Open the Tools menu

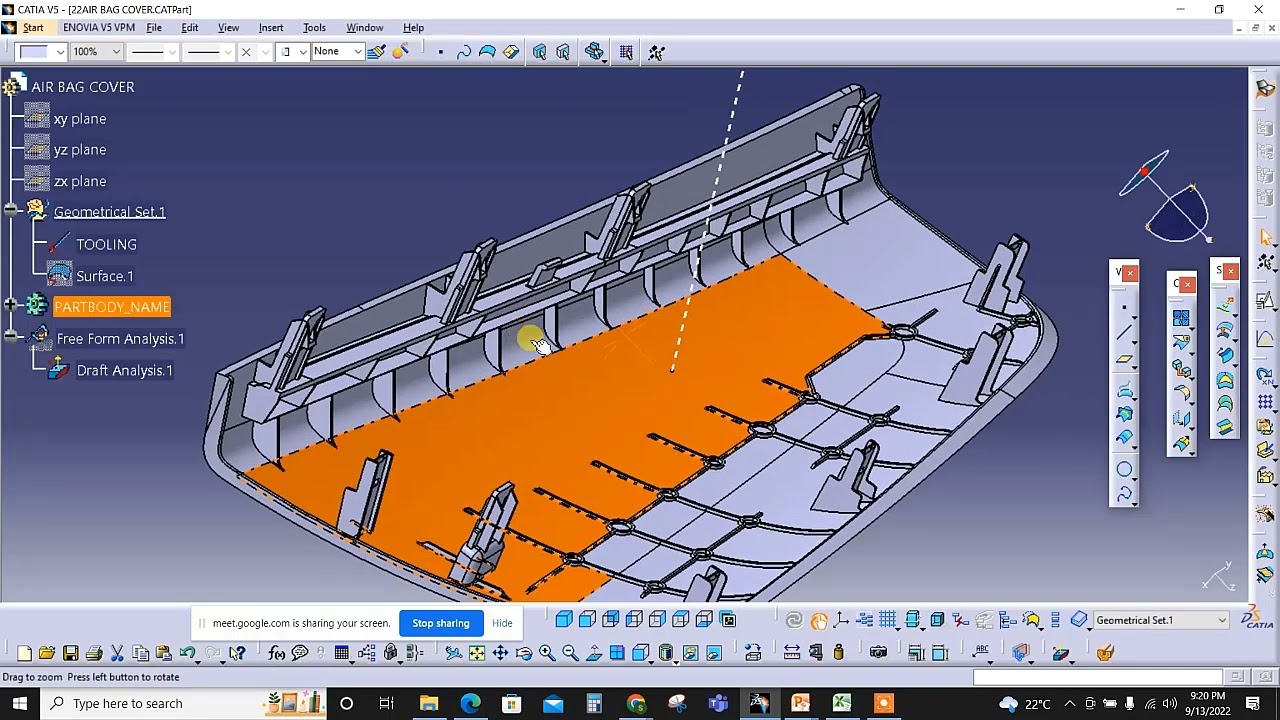(314, 27)
